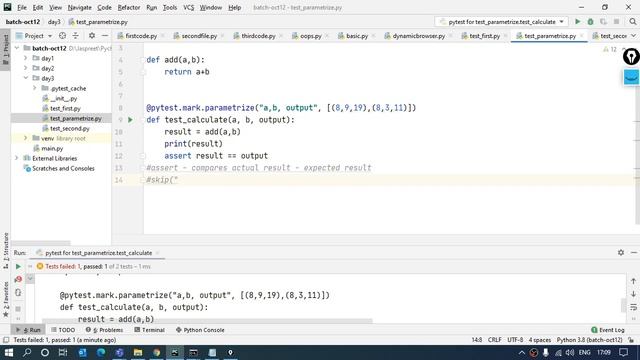The image size is (640, 360).
Task: Click the Run output horizontal scrollbar
Action: click(x=207, y=321)
